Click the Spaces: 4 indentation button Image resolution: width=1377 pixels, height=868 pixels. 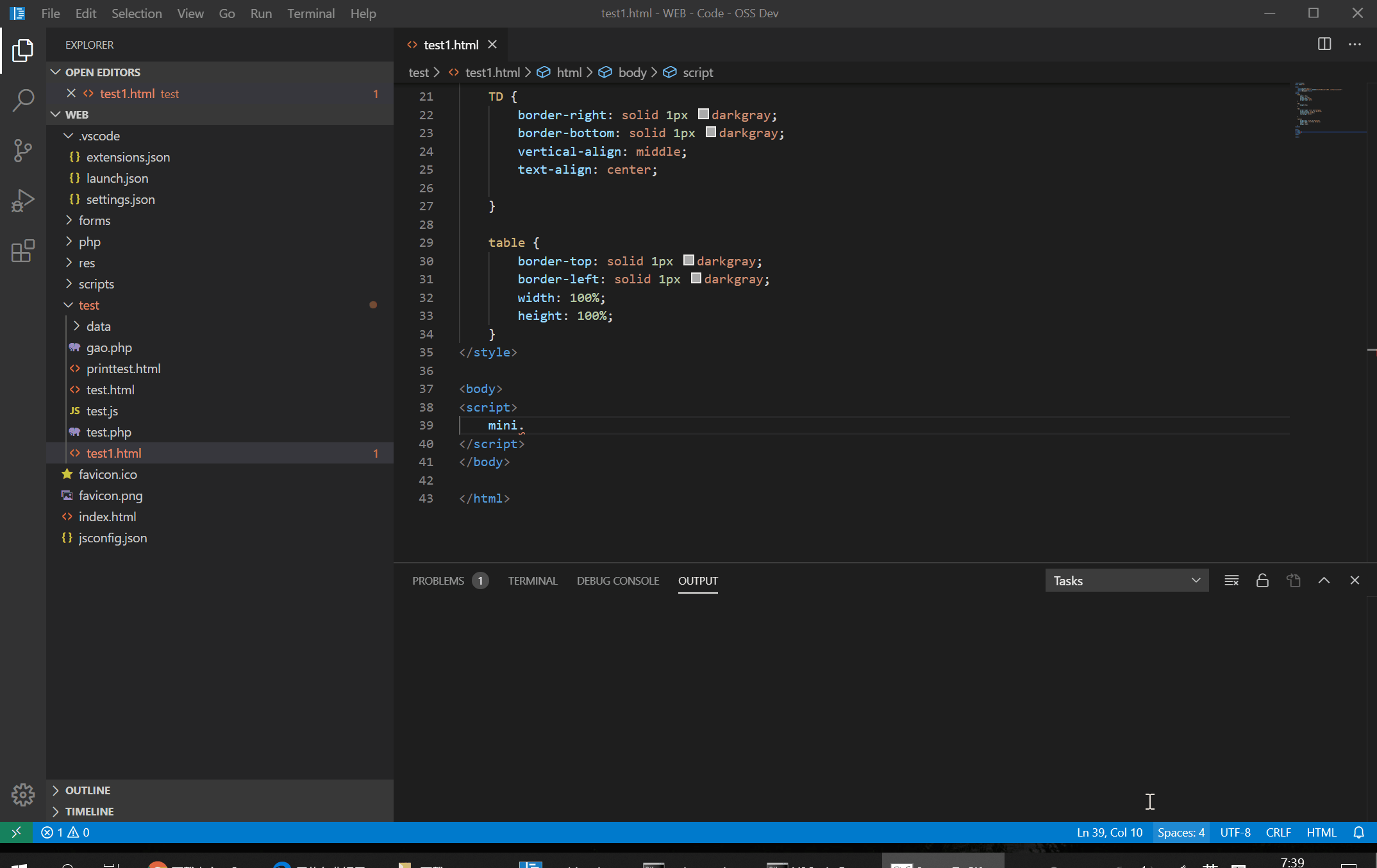pyautogui.click(x=1181, y=832)
